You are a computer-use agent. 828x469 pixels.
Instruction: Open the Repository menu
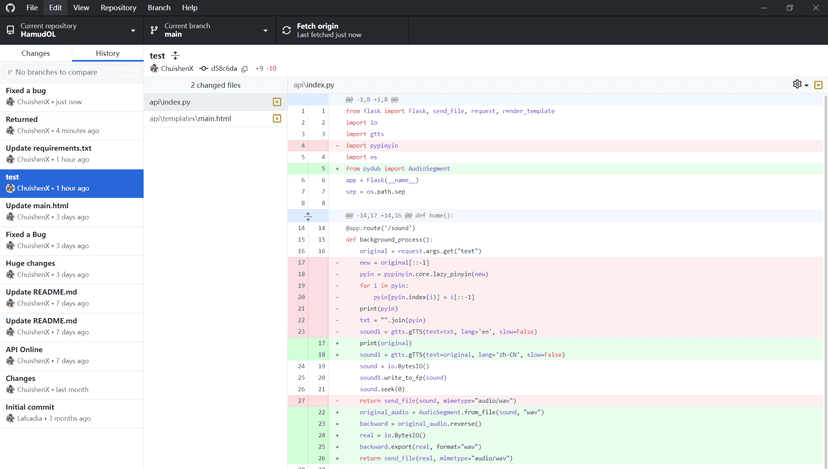[x=118, y=8]
